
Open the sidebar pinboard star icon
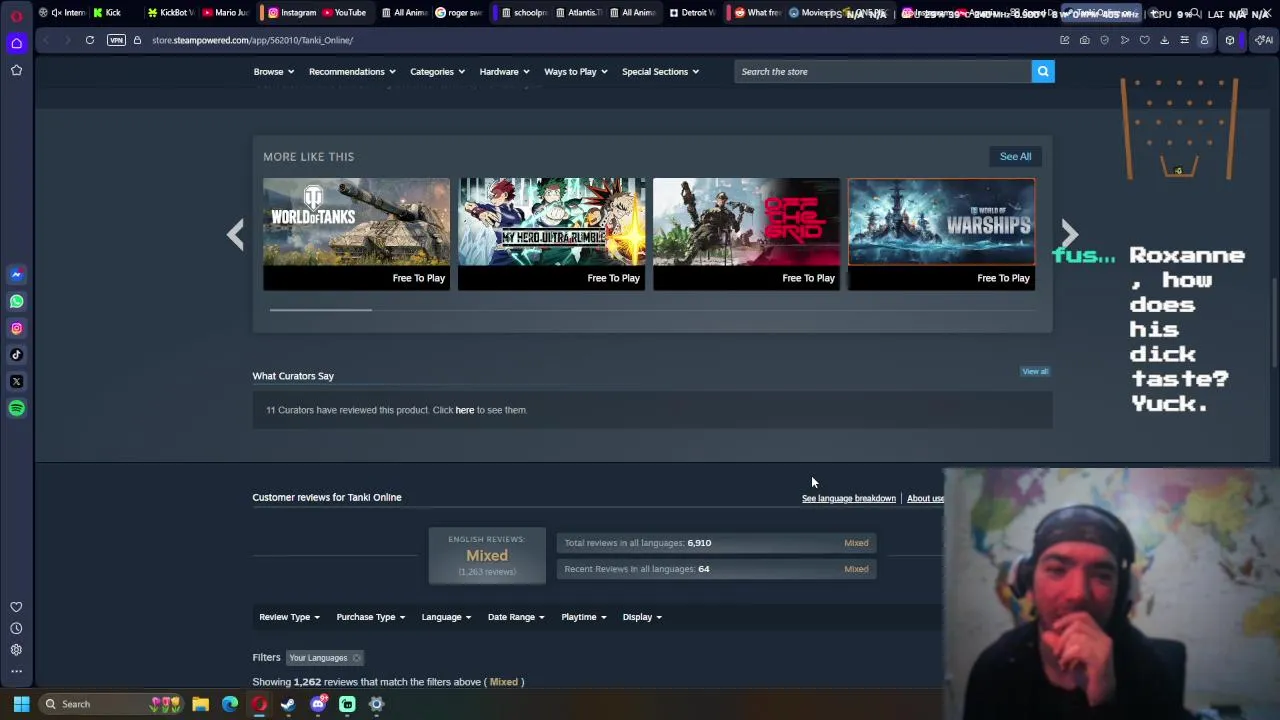click(x=16, y=70)
